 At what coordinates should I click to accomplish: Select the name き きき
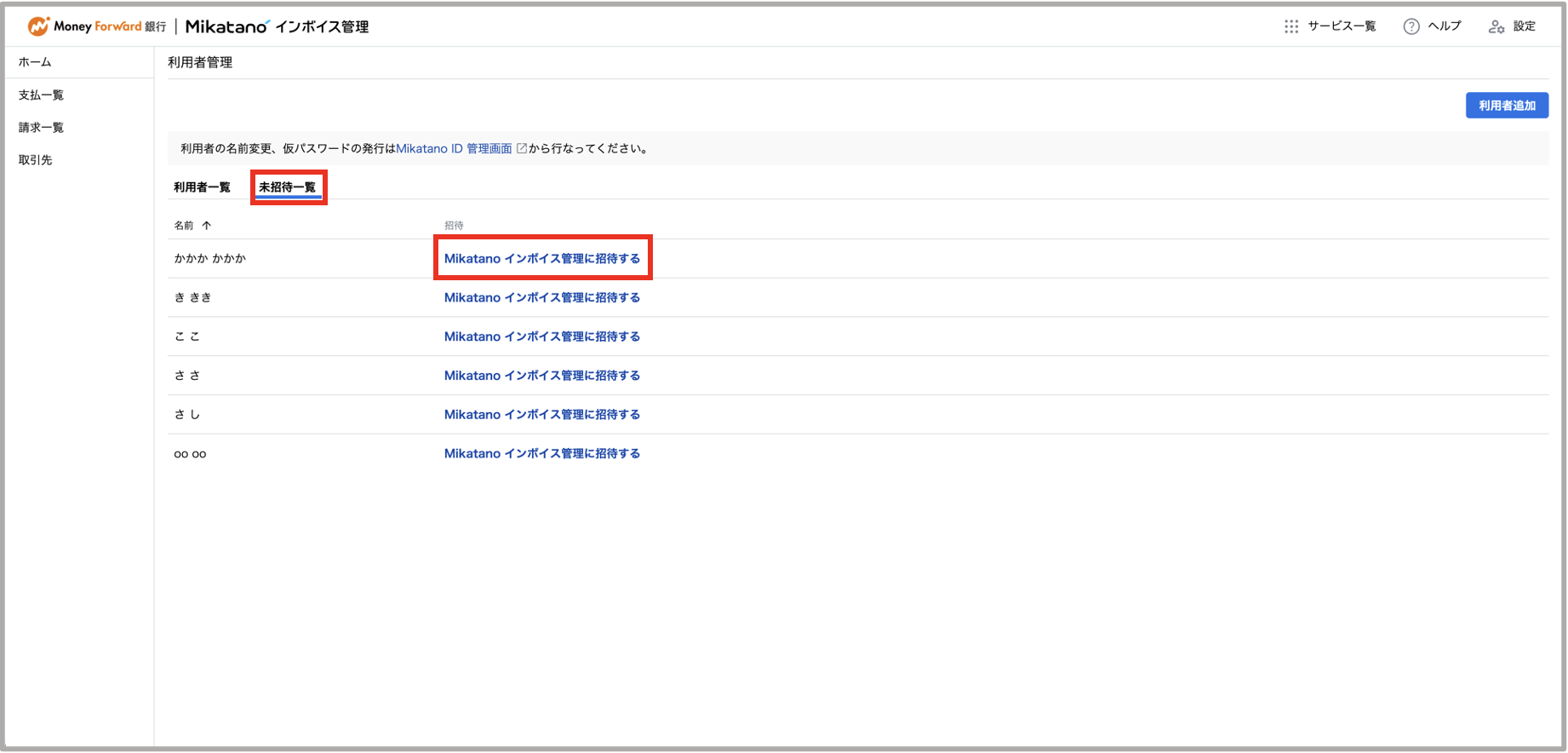point(193,297)
